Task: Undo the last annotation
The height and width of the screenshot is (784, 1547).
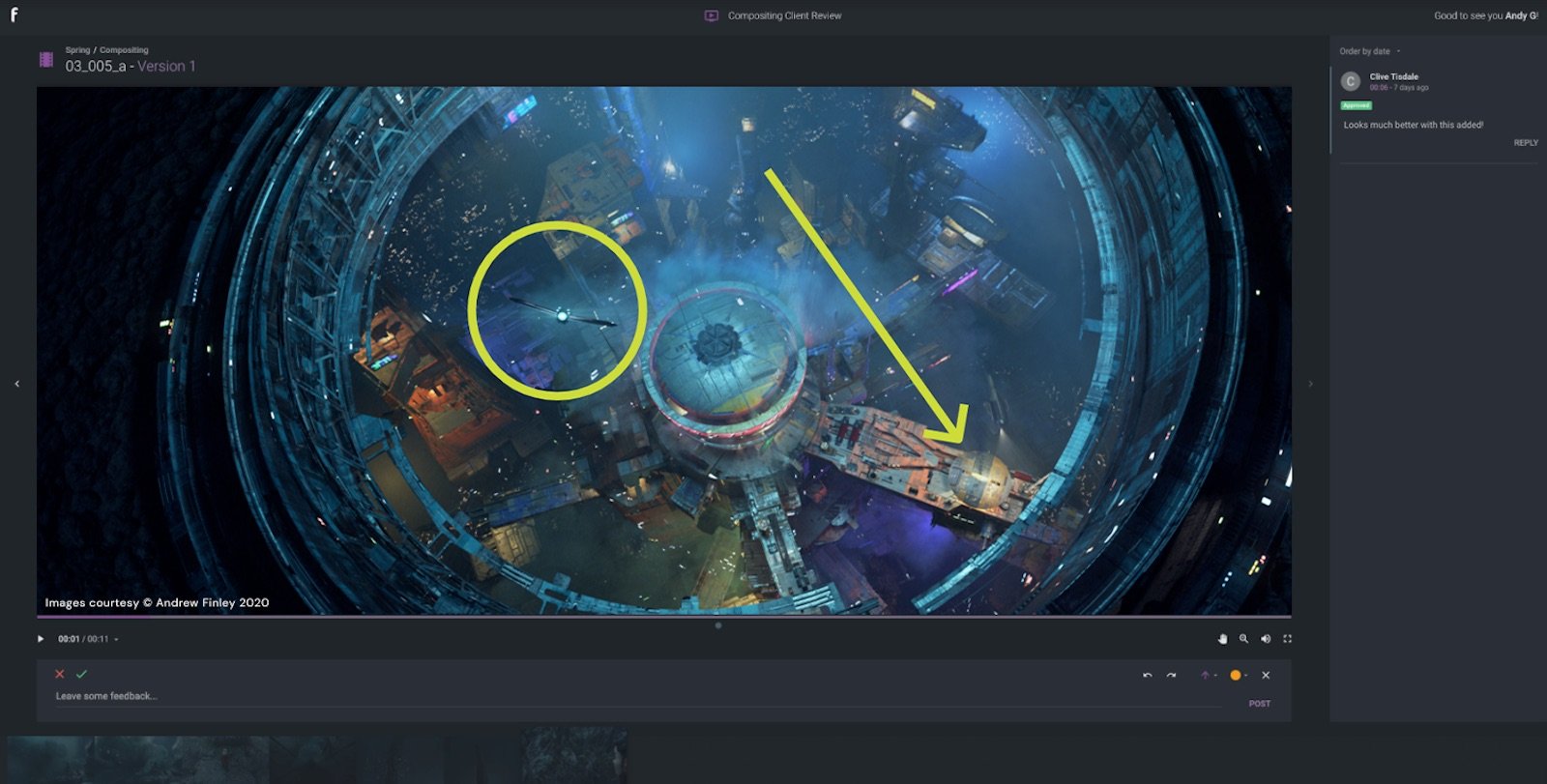Action: (1148, 676)
